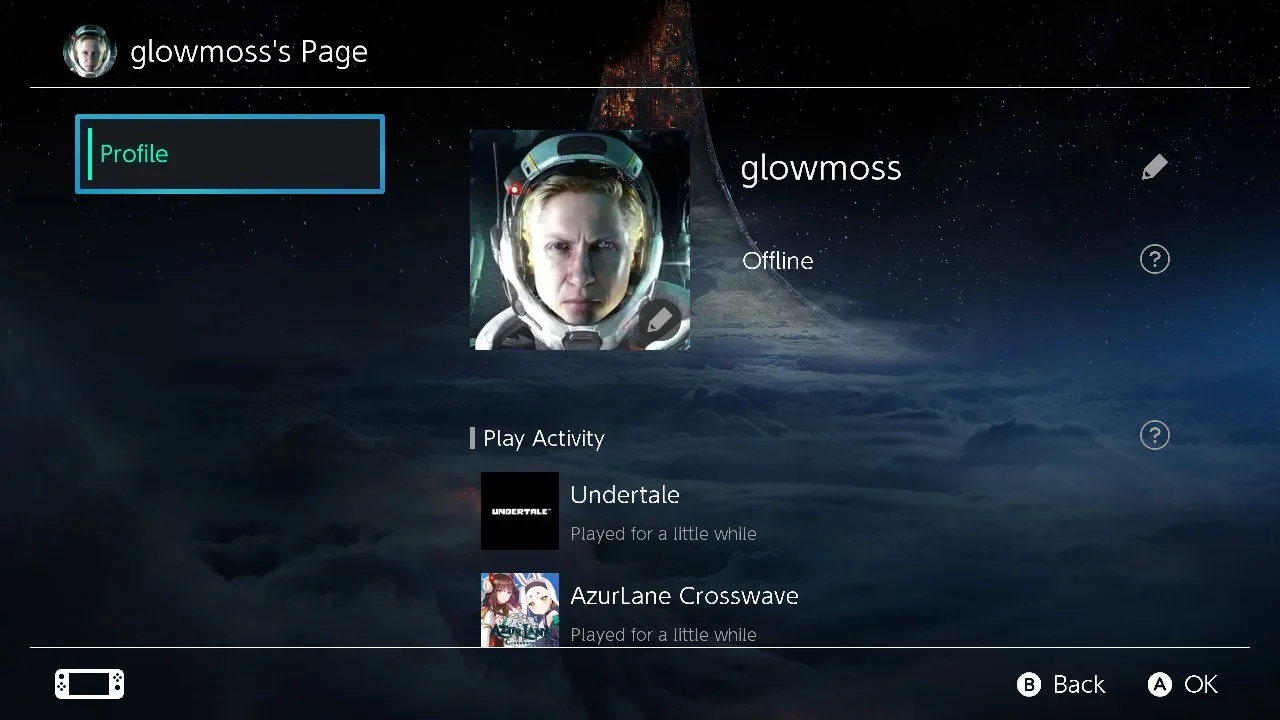Select the glowmoss nickname field
Viewport: 1280px width, 720px height.
(x=820, y=167)
